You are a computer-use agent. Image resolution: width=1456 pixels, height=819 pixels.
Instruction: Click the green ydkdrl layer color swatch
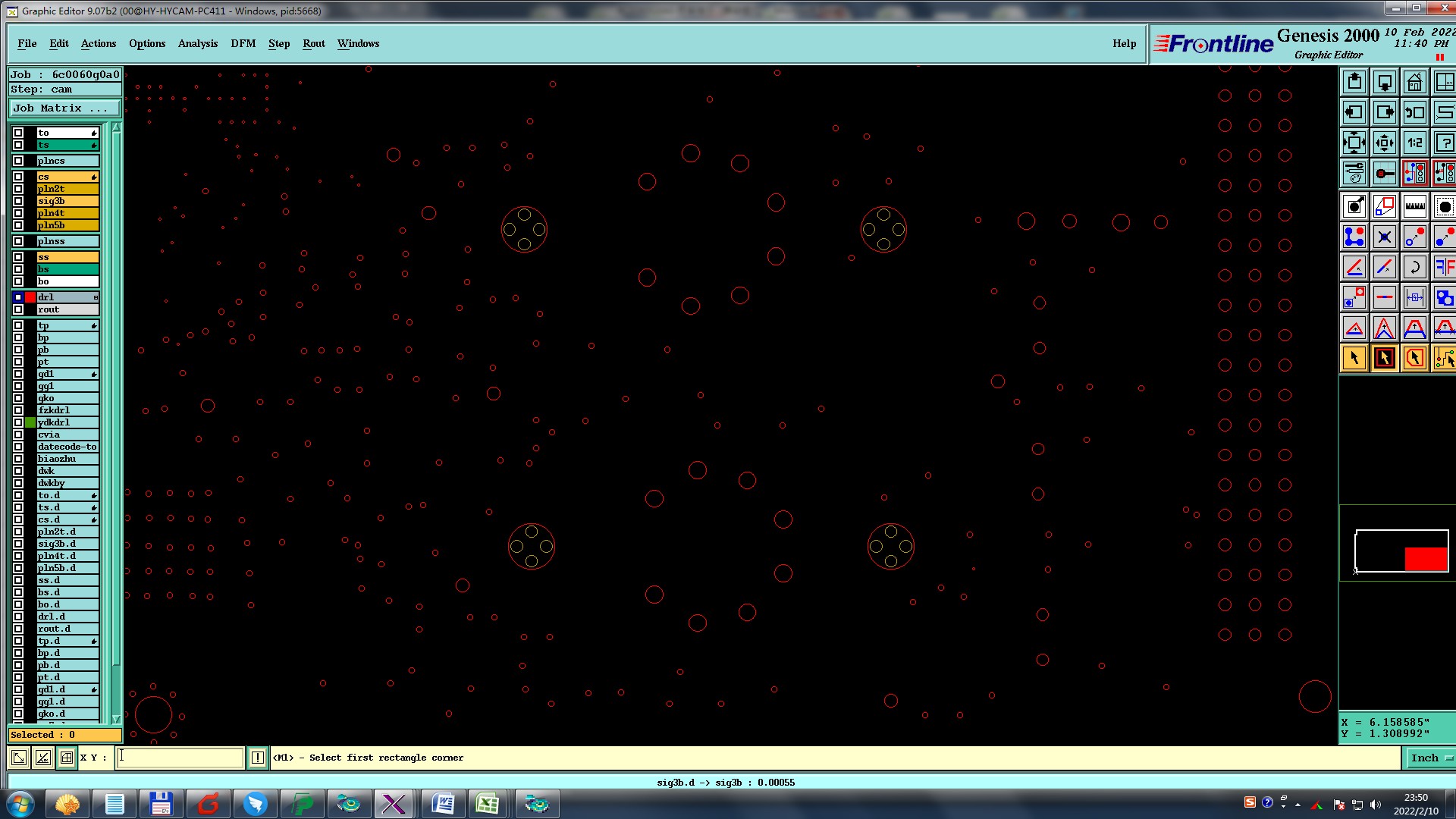(x=30, y=422)
